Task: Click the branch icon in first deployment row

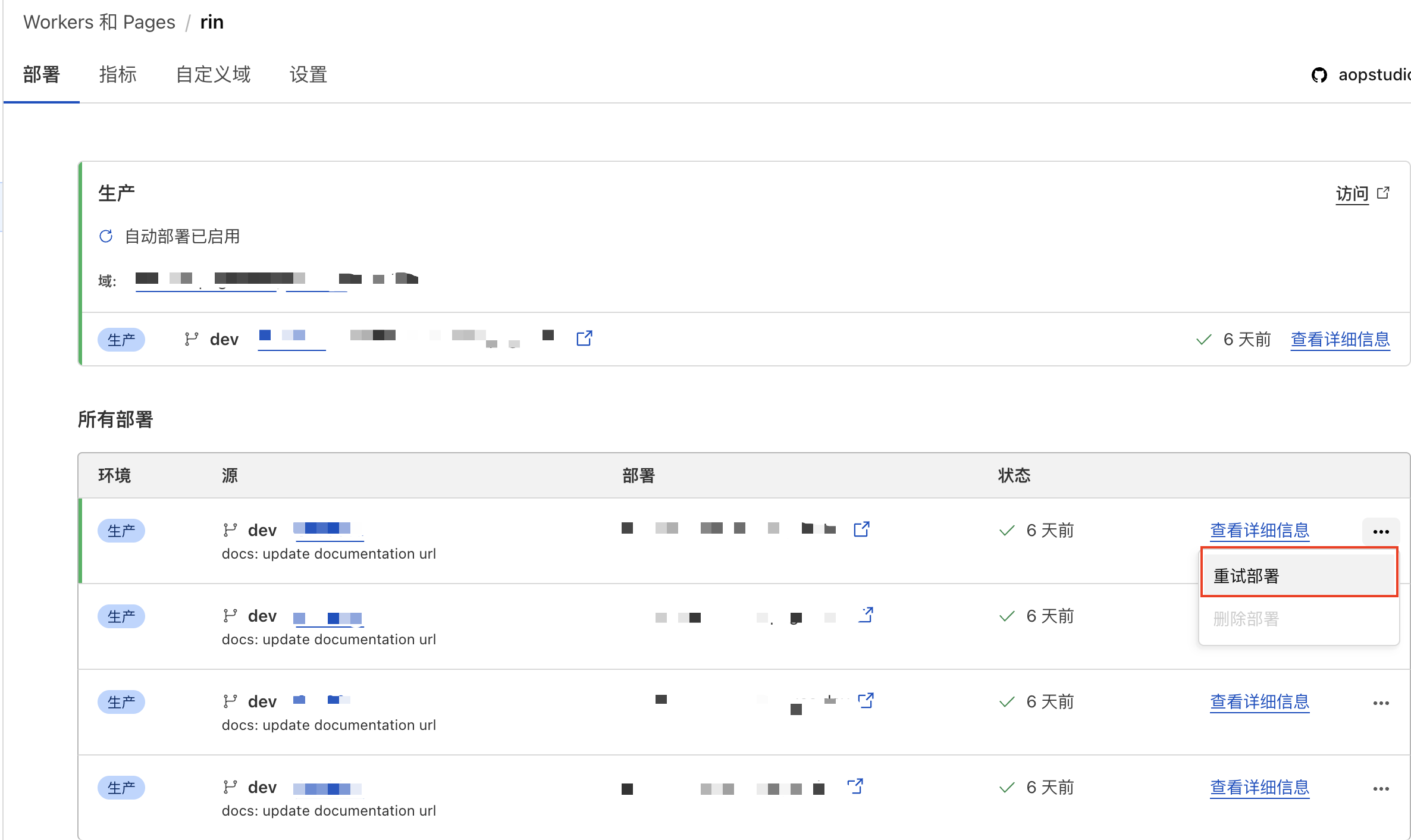Action: point(230,530)
